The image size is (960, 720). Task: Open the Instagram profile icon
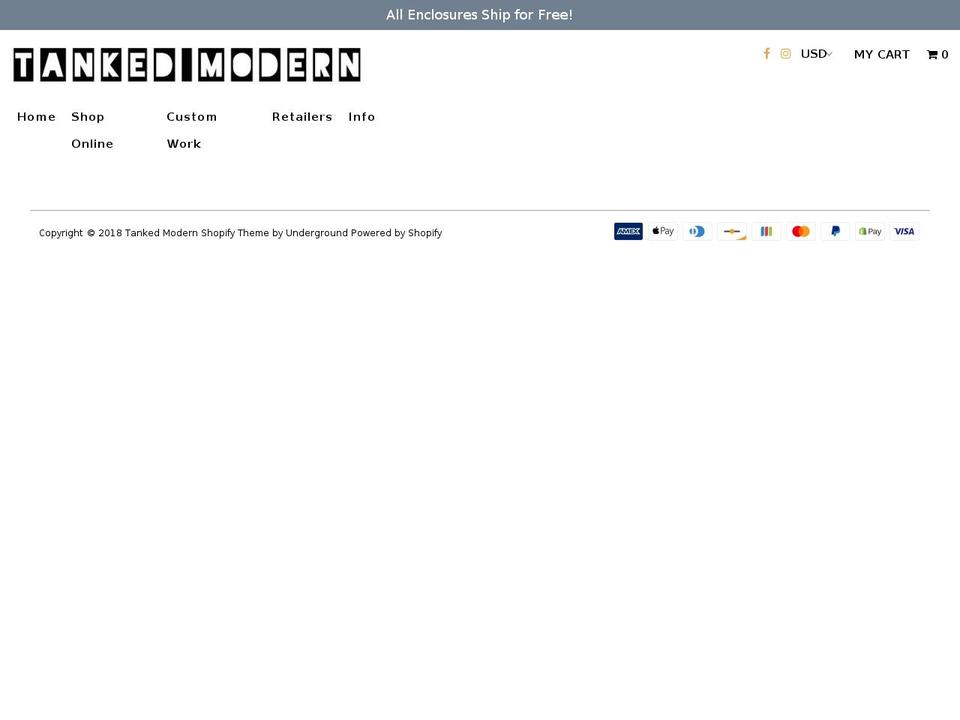786,54
